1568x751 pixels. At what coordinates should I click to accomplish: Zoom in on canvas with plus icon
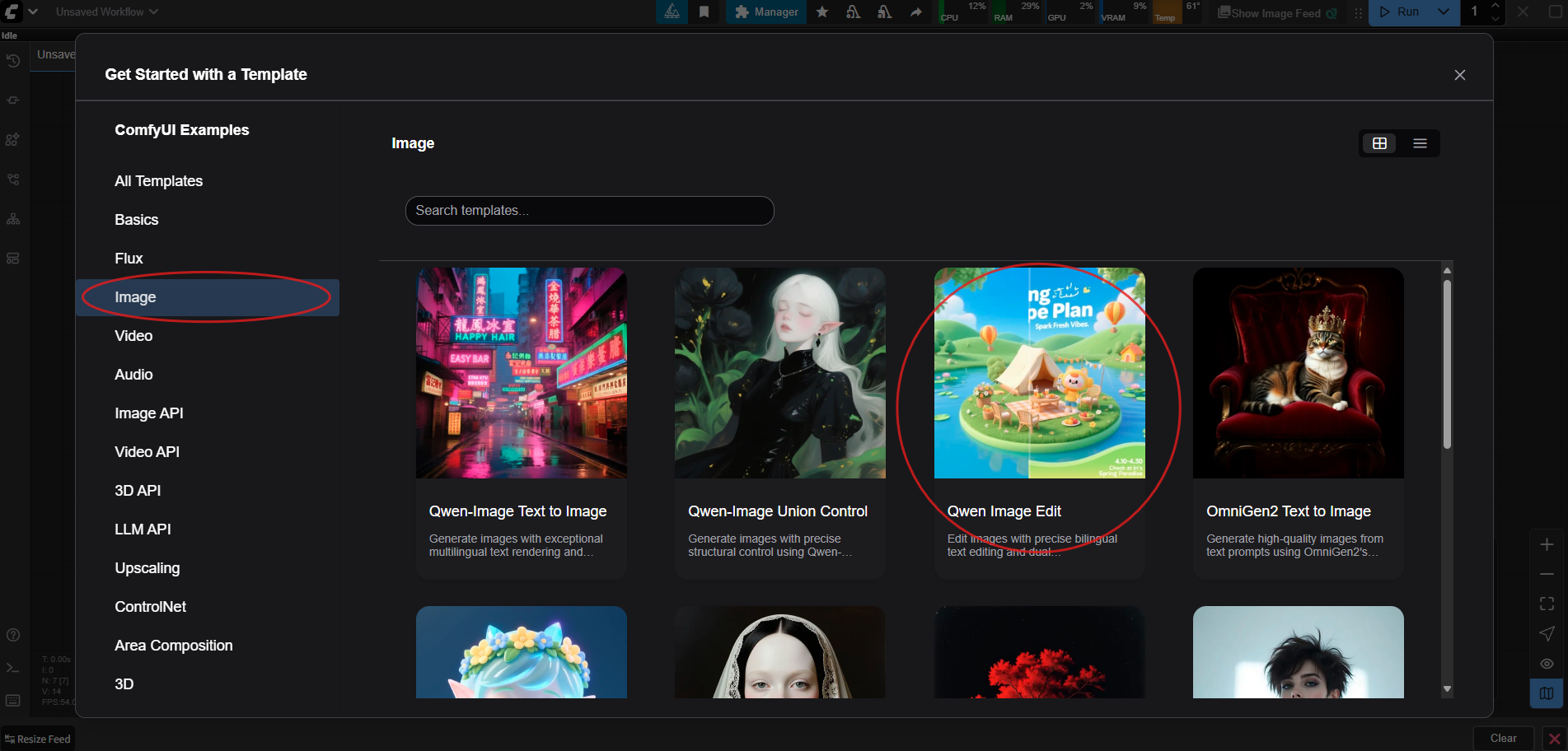(1547, 544)
